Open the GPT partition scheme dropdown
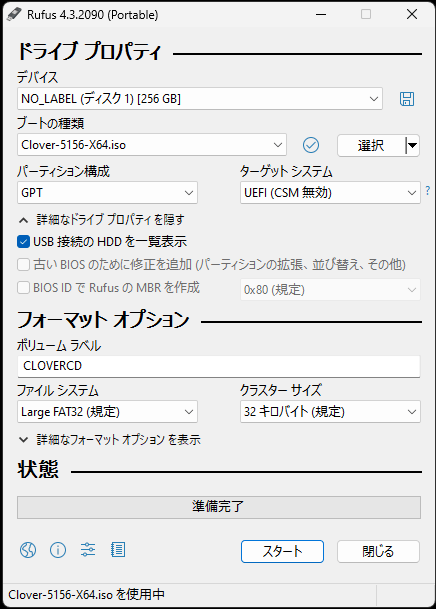The width and height of the screenshot is (436, 609). (x=107, y=193)
